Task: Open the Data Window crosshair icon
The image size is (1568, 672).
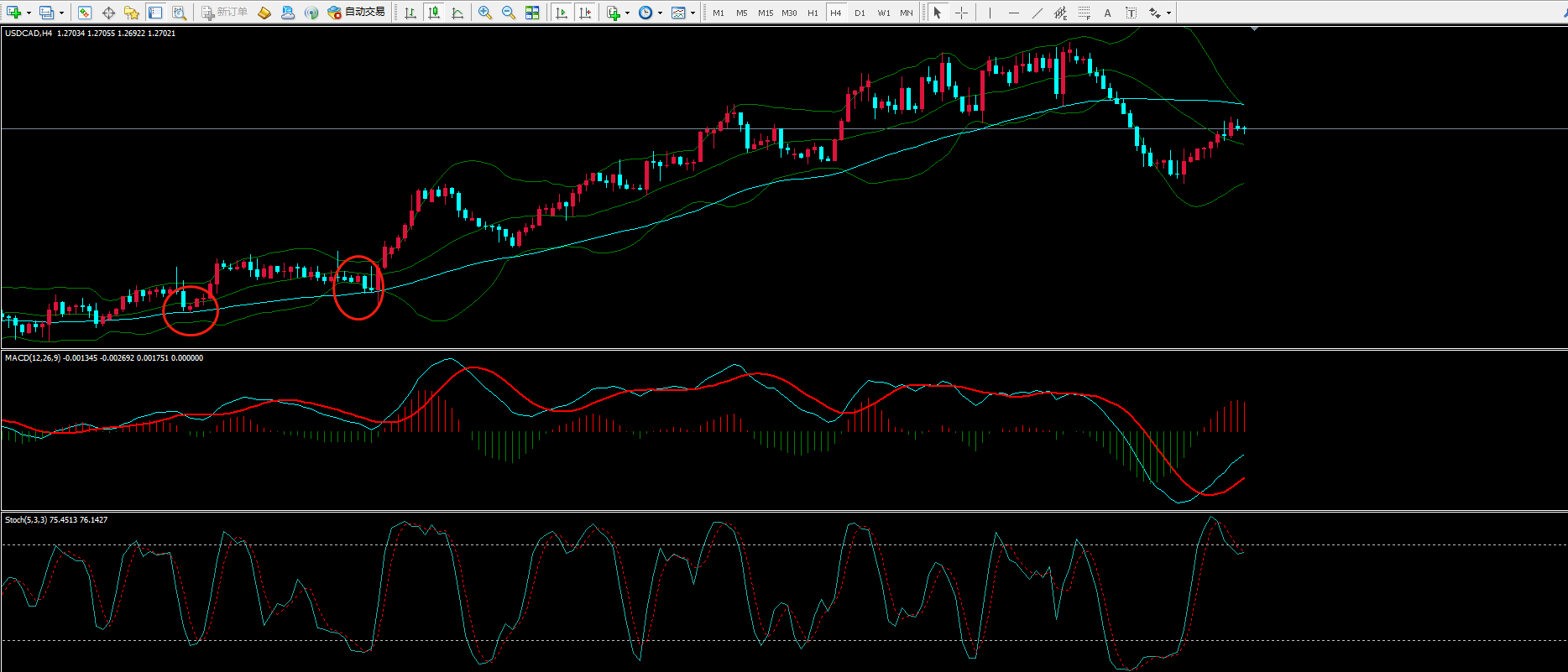Action: point(108,13)
